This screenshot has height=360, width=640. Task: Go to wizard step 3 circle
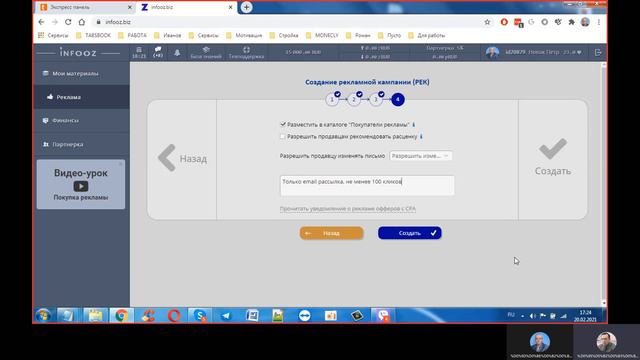pyautogui.click(x=376, y=100)
